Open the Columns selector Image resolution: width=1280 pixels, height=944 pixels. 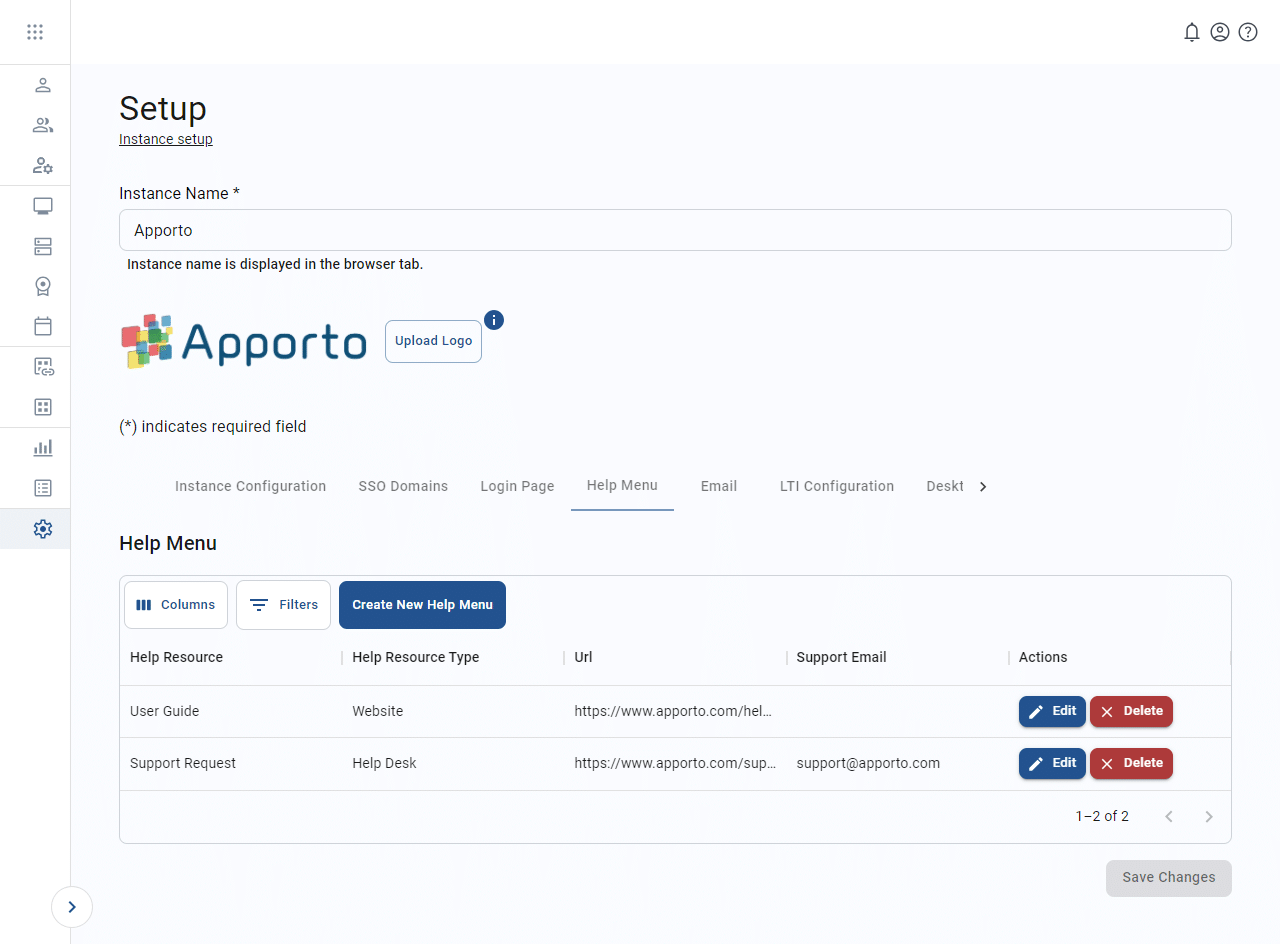tap(176, 605)
